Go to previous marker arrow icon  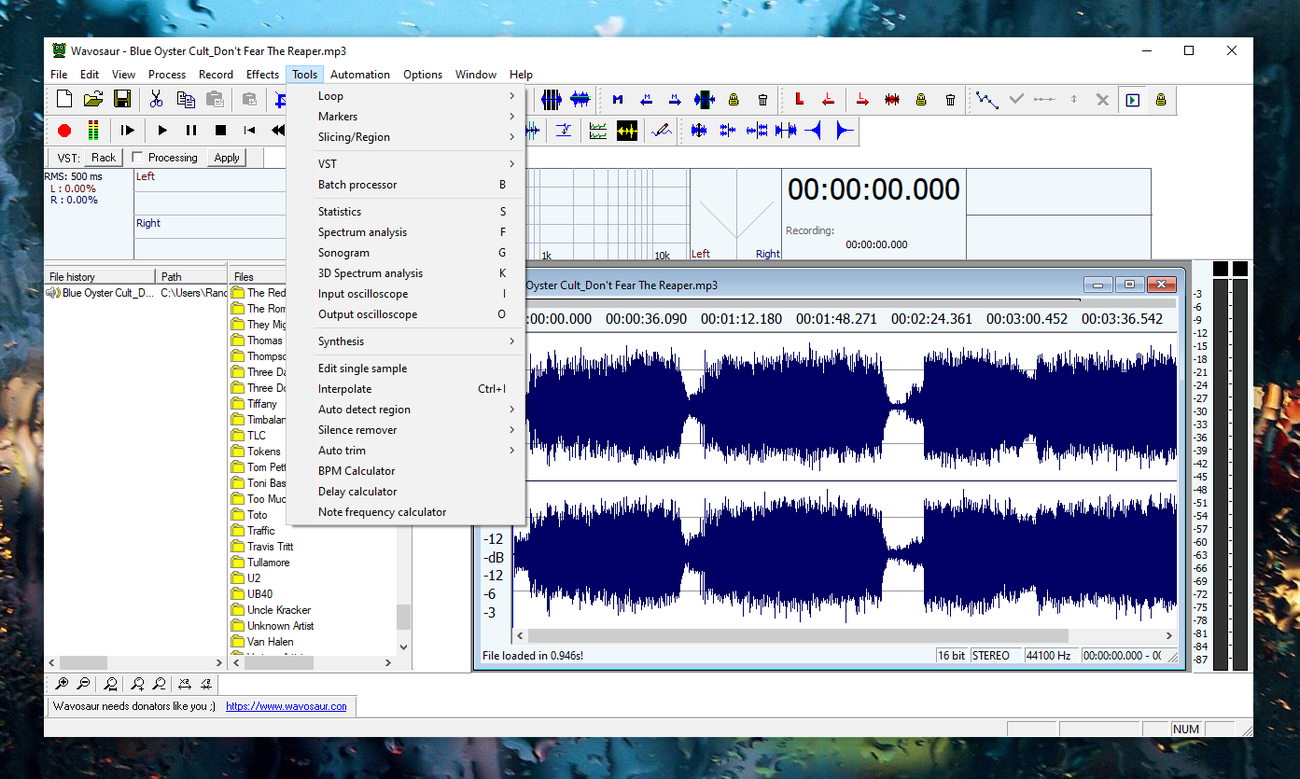pos(646,99)
